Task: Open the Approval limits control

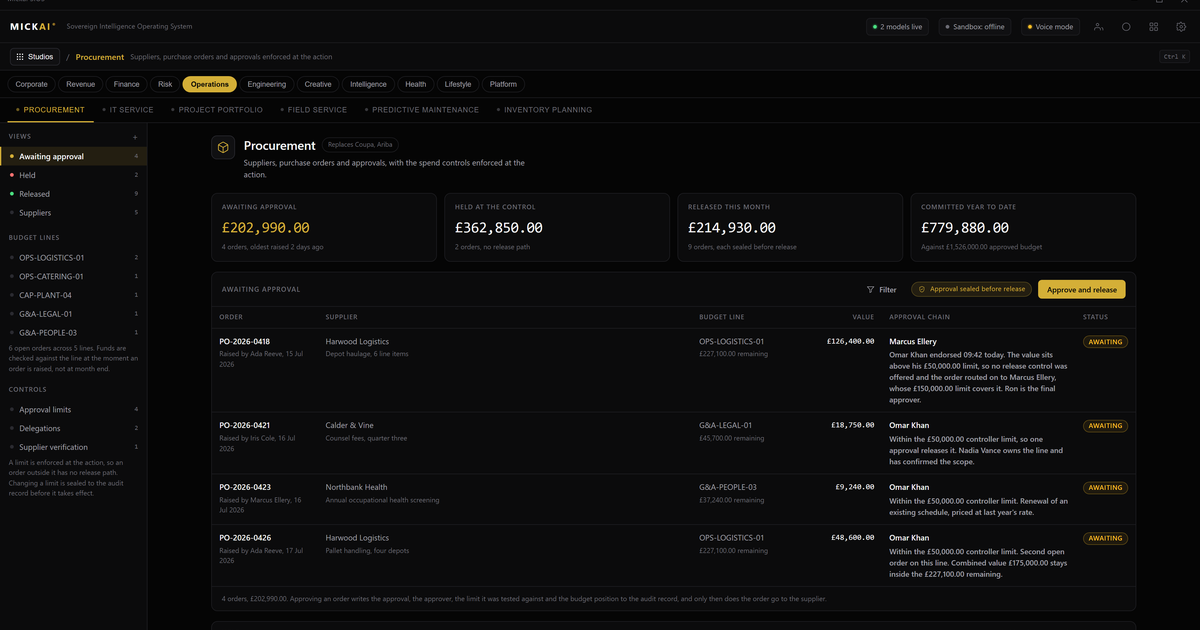Action: click(x=73, y=409)
